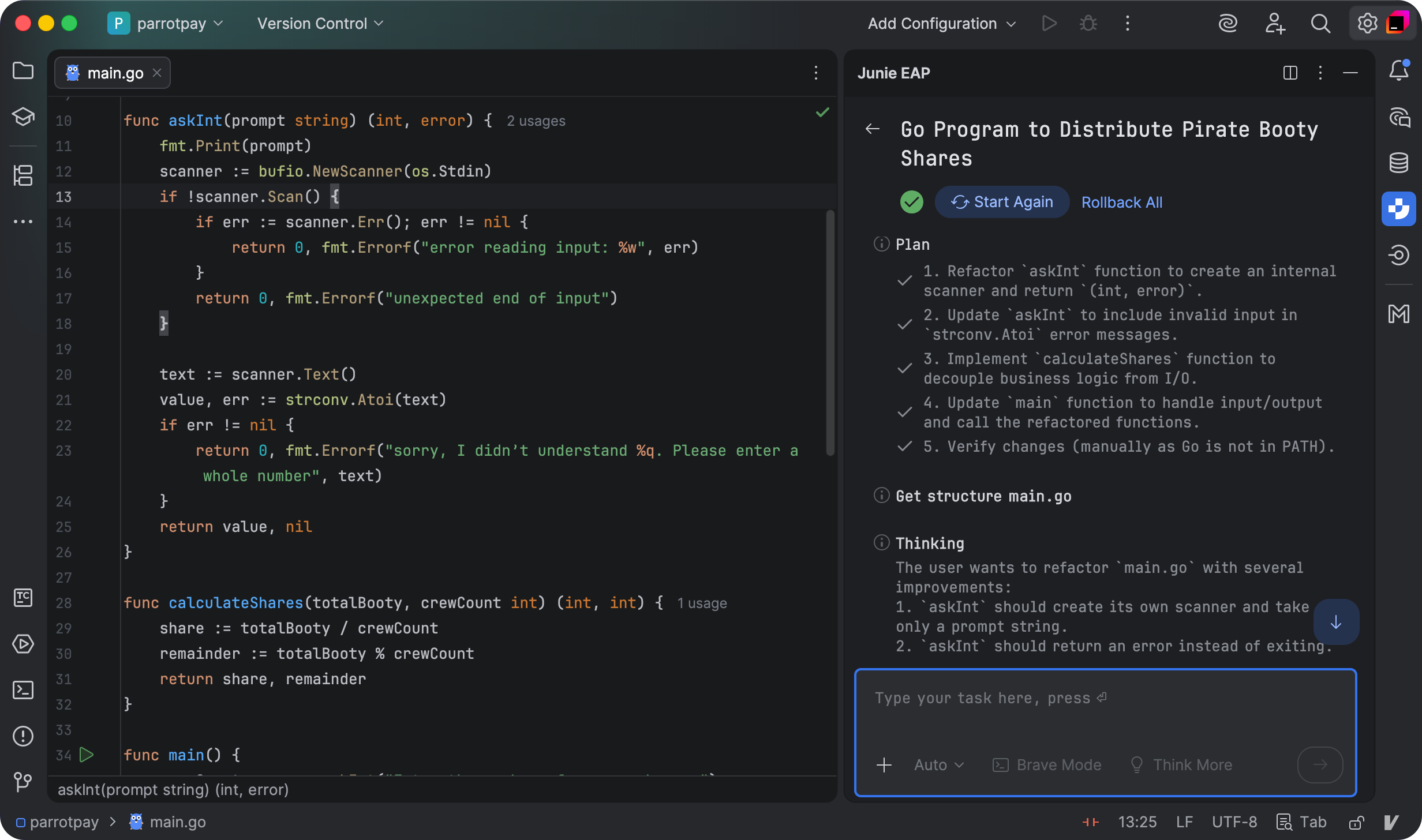Open the Junie tool window icon
Image resolution: width=1422 pixels, height=840 pixels.
tap(1398, 209)
